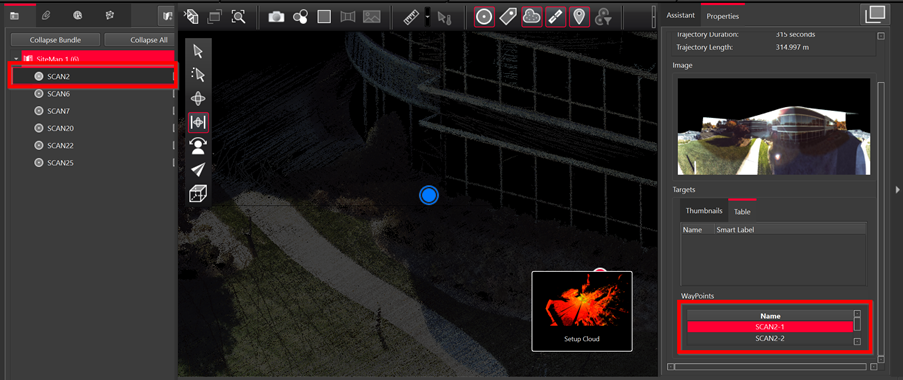
Task: Select the paper-plane fly mode tool
Action: point(198,170)
